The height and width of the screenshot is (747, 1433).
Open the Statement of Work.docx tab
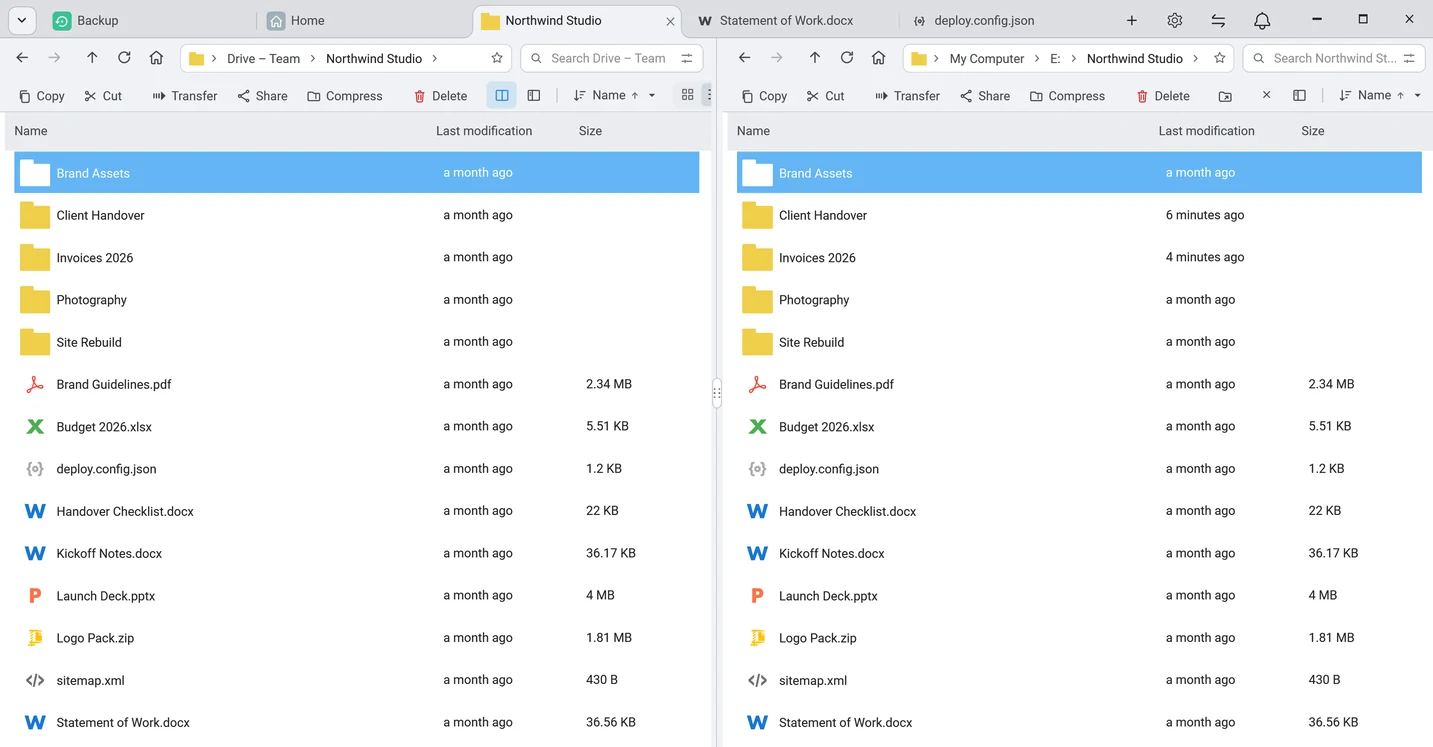pos(786,20)
